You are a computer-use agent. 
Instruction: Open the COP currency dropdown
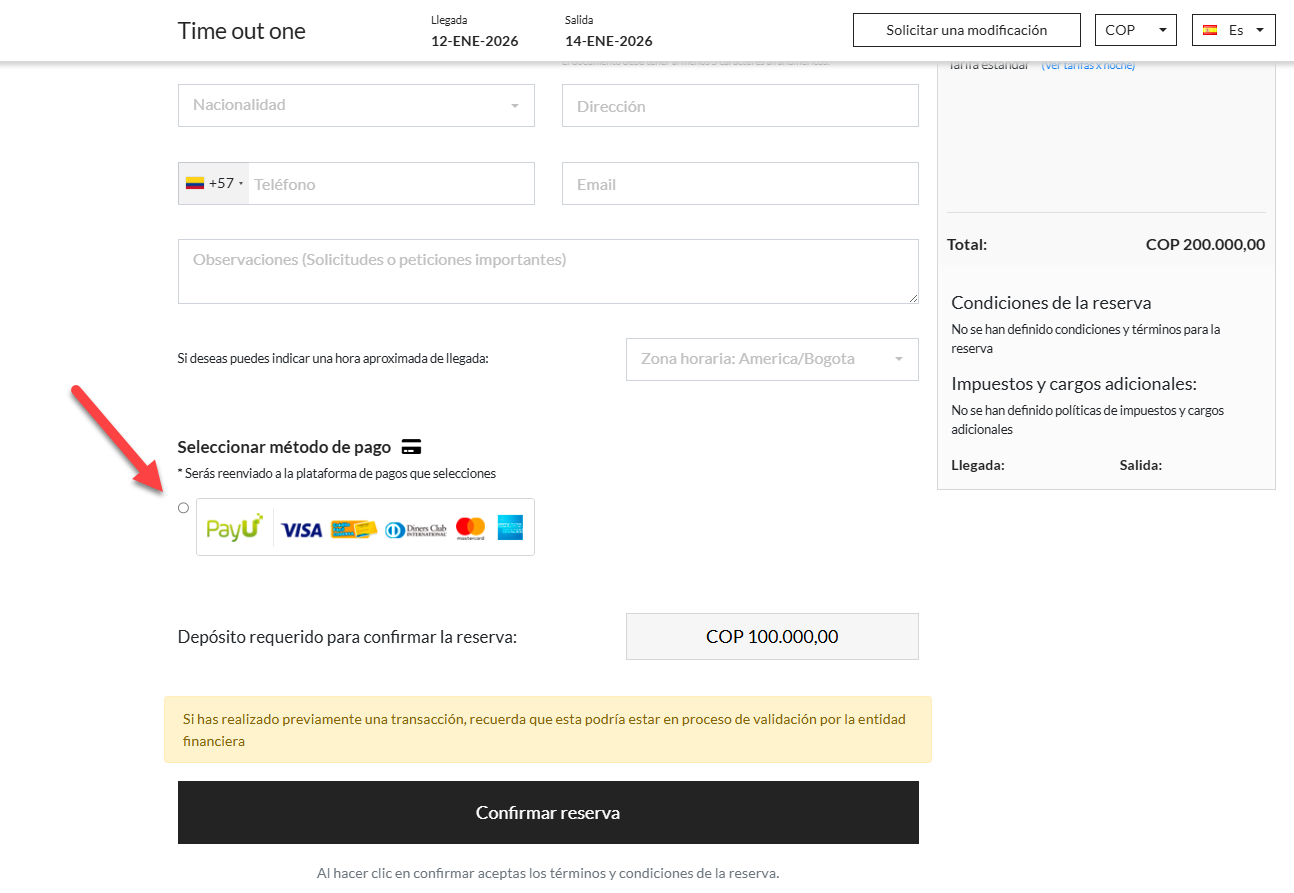tap(1136, 30)
